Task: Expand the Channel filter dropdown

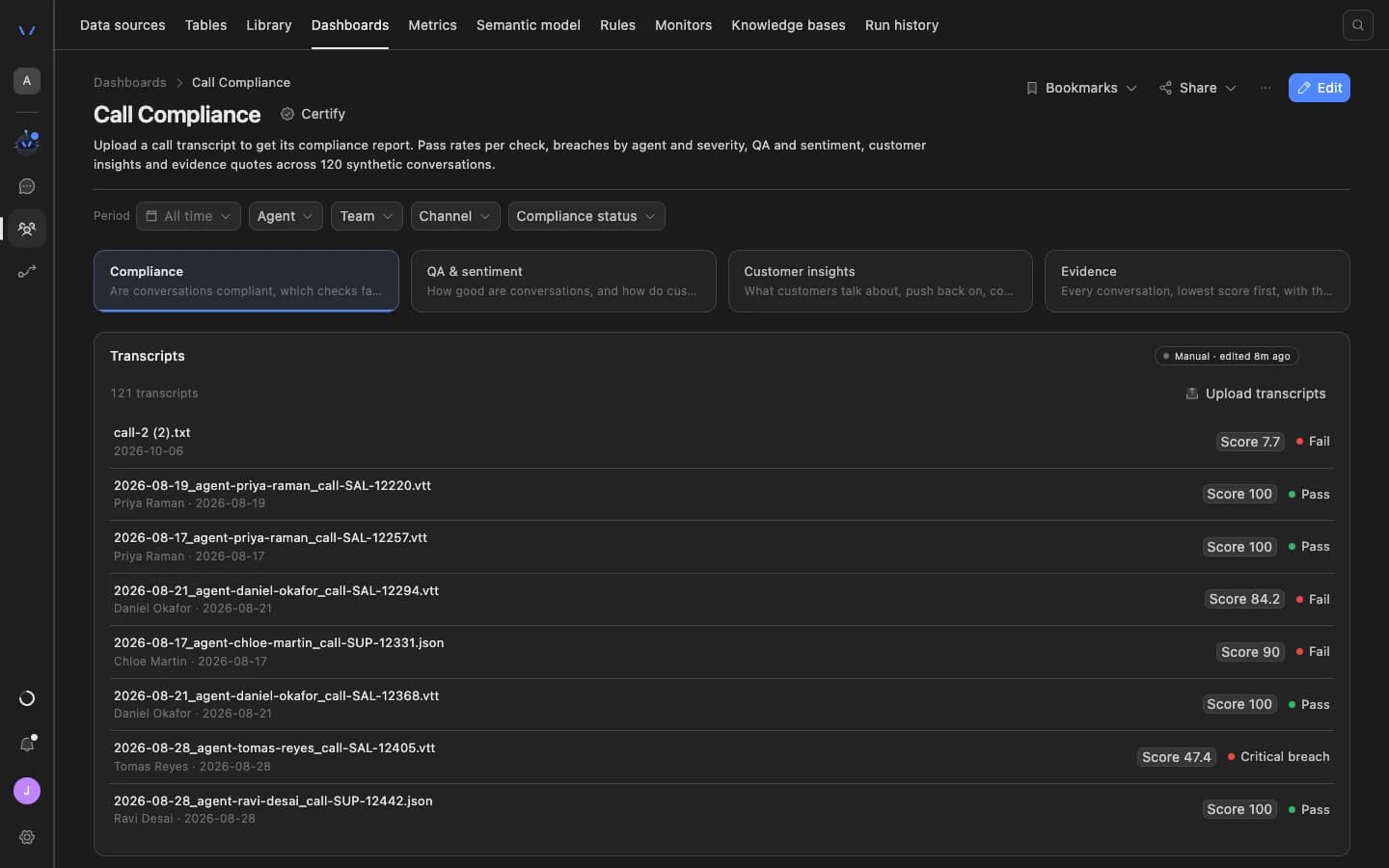Action: (x=455, y=216)
